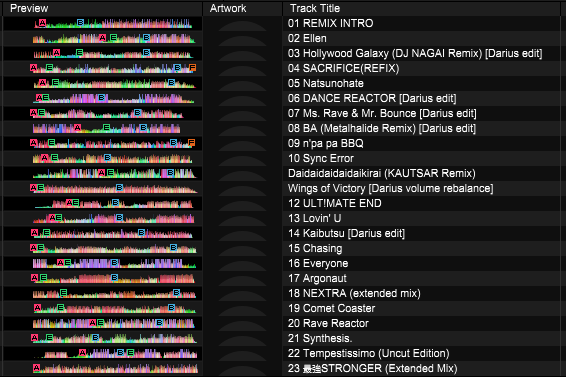
Task: Click the blue B cue marker in 10 Sync Error preview
Action: (x=107, y=157)
